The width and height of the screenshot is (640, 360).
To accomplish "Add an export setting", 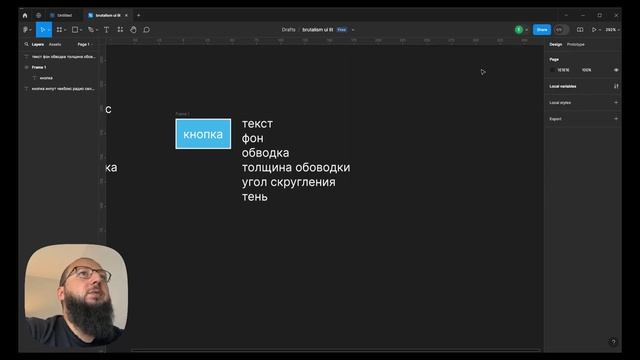I will click(616, 119).
